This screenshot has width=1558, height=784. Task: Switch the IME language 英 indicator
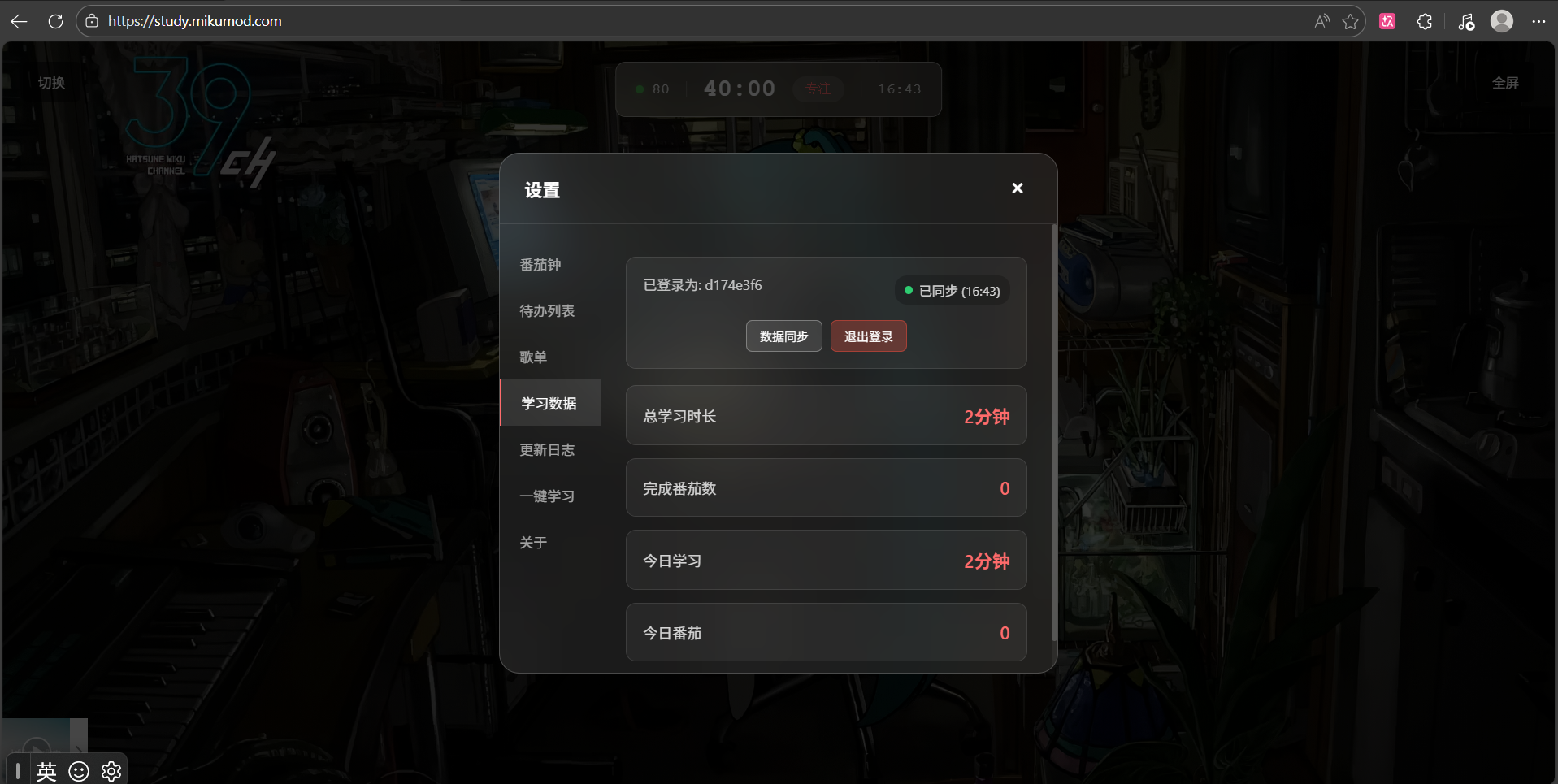coord(46,771)
